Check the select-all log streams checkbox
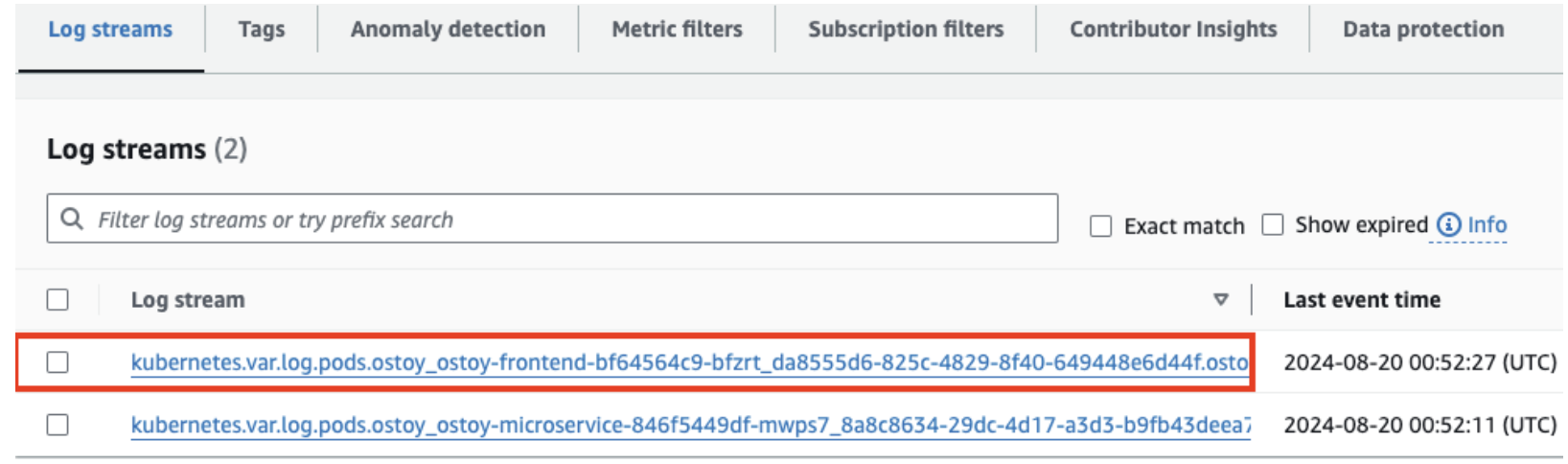1568x464 pixels. pyautogui.click(x=58, y=300)
